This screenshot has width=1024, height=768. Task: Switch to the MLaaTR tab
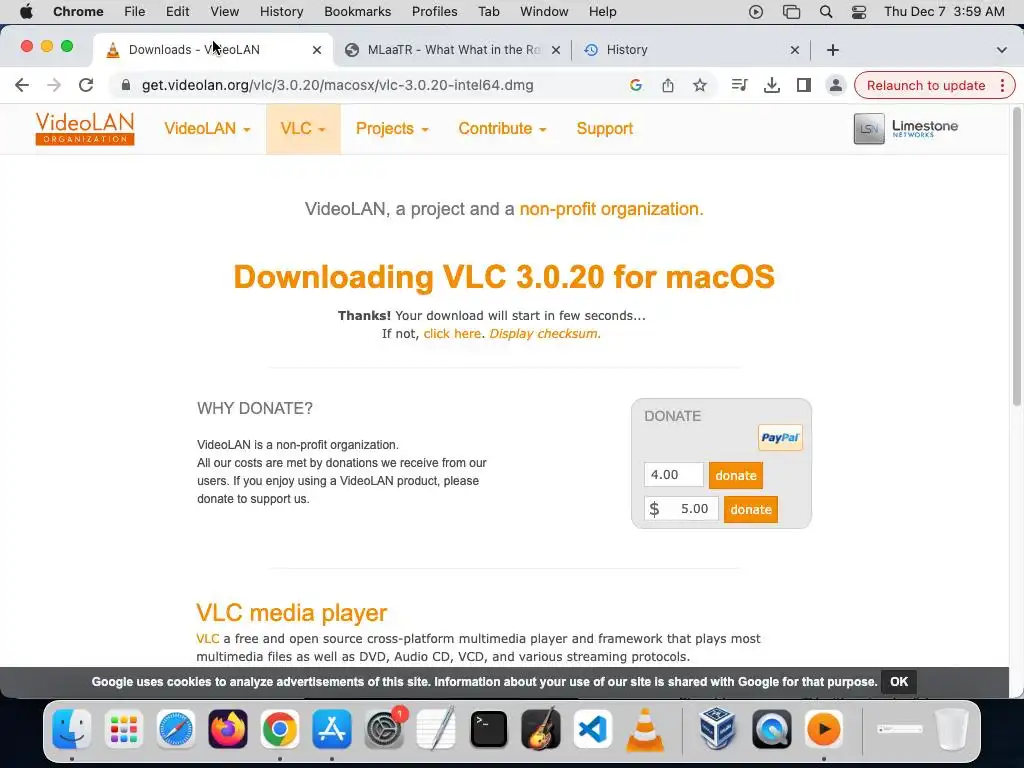453,50
